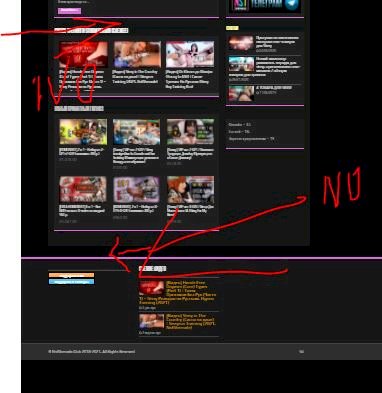
Task: Click the blue button in the footer
Action: [71, 282]
